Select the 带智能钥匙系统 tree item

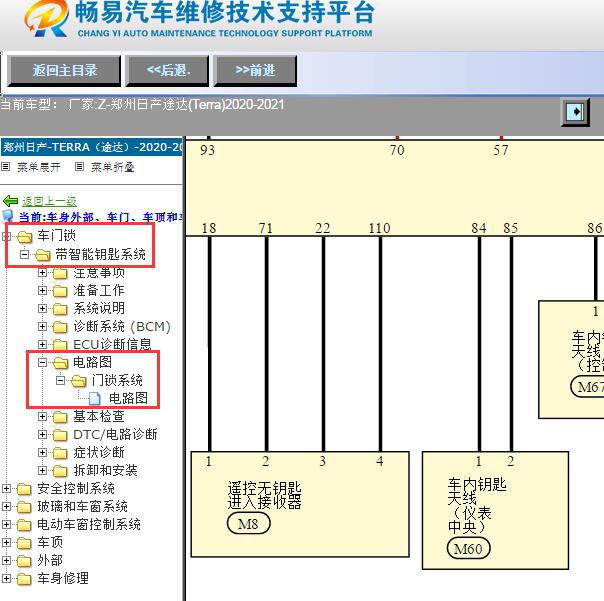click(x=101, y=254)
